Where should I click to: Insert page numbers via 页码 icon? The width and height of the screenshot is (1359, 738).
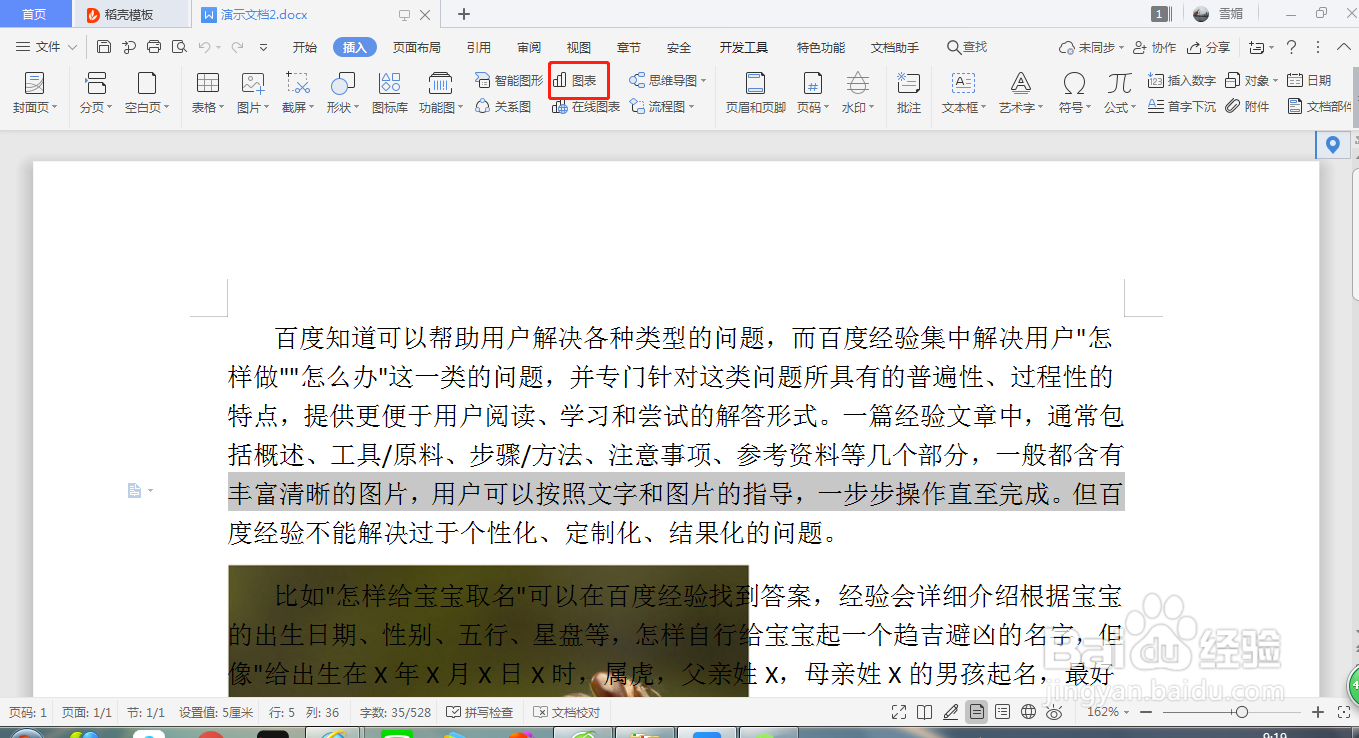(x=813, y=92)
